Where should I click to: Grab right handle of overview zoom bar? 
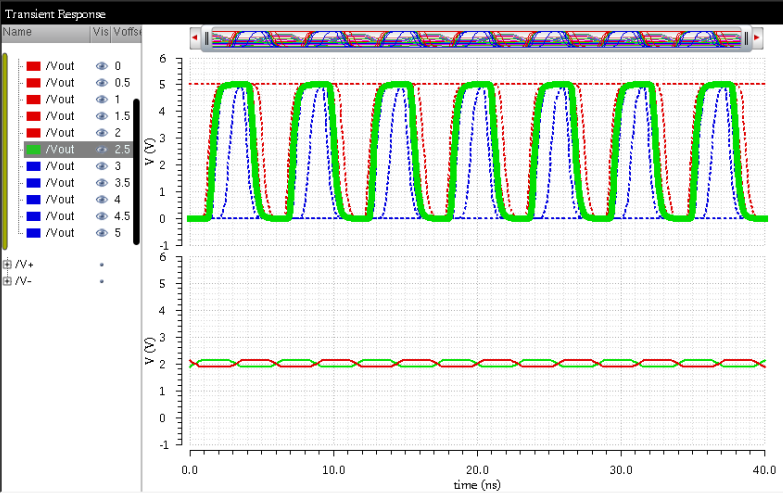(746, 38)
